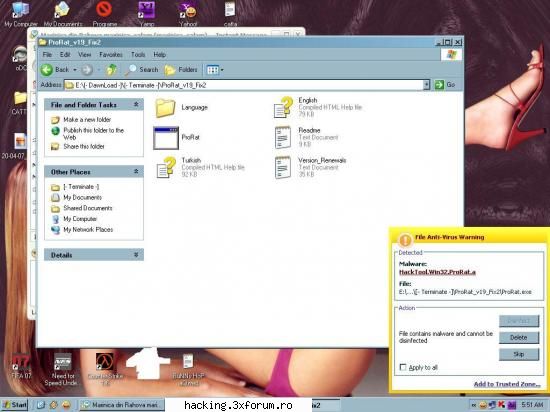Click Delete in the Anti-Virus warning
Screen dimensions: 550x412
pos(519,337)
